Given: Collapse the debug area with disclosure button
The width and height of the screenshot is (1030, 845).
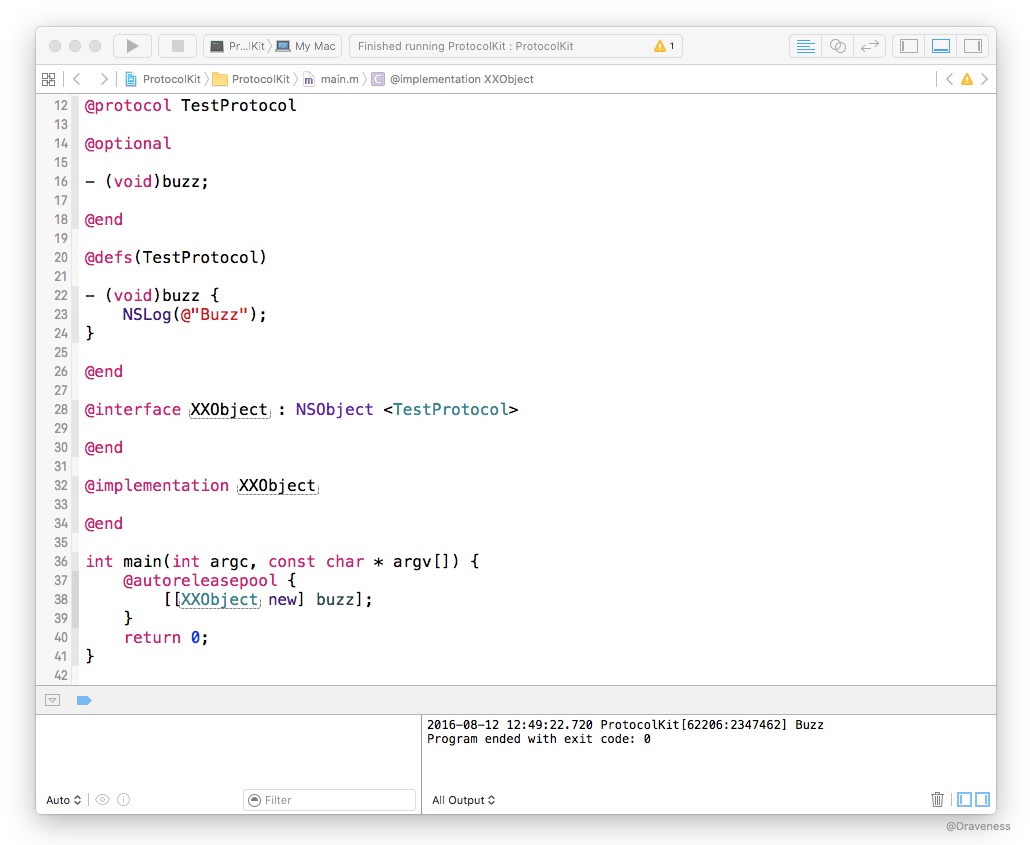Looking at the screenshot, I should 53,700.
